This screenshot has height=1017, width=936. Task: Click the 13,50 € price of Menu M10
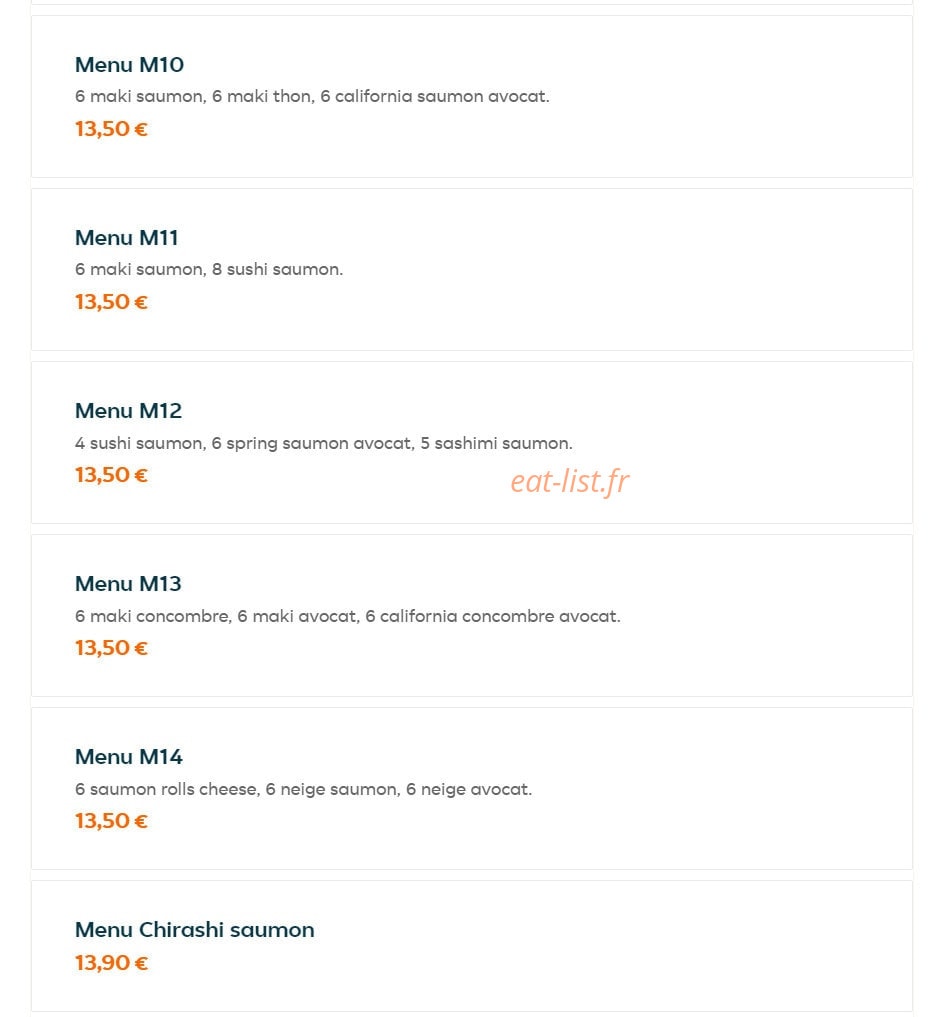click(112, 129)
